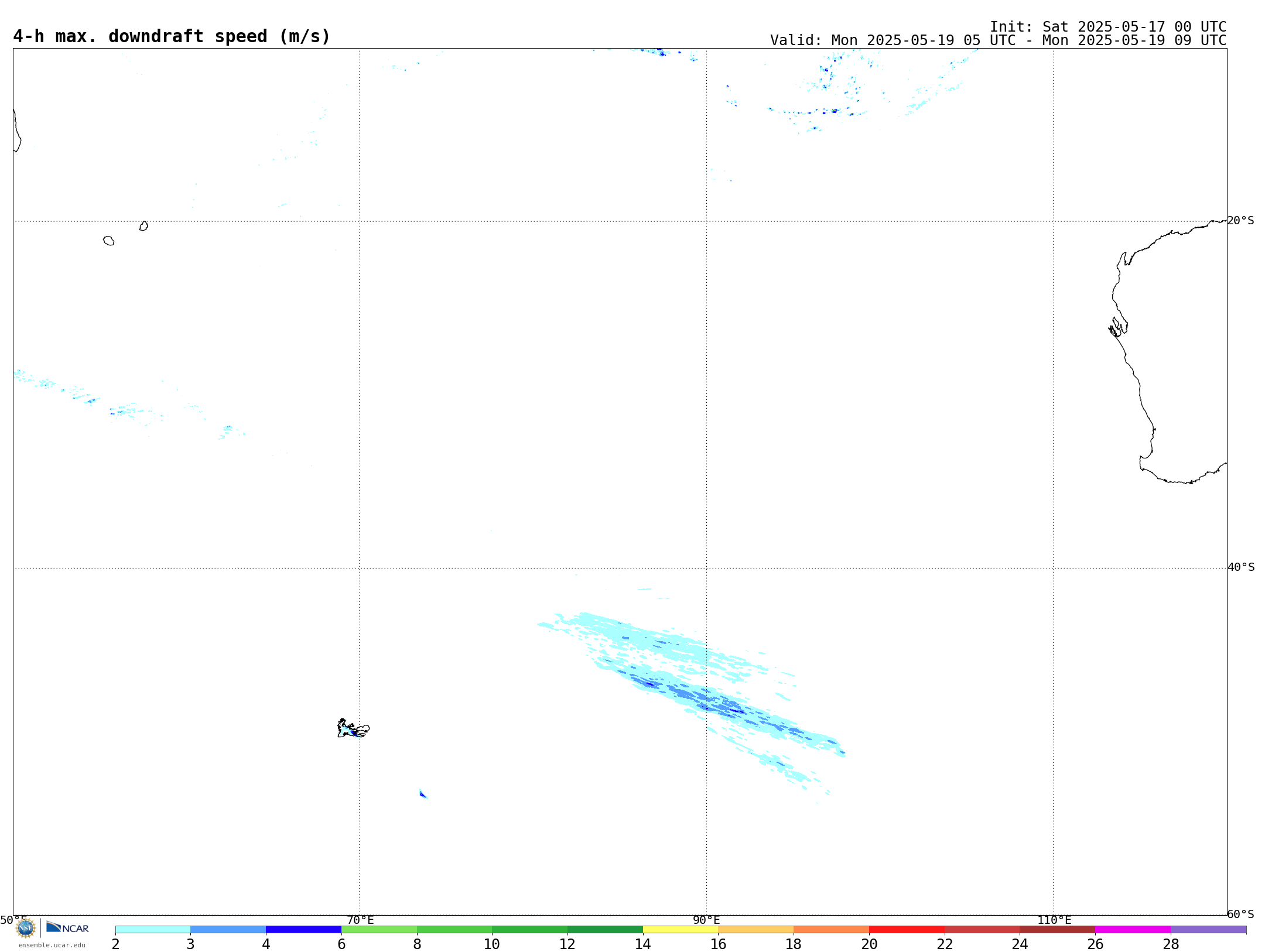
Task: Open the ensemble.ucar.edu link text
Action: (x=52, y=945)
